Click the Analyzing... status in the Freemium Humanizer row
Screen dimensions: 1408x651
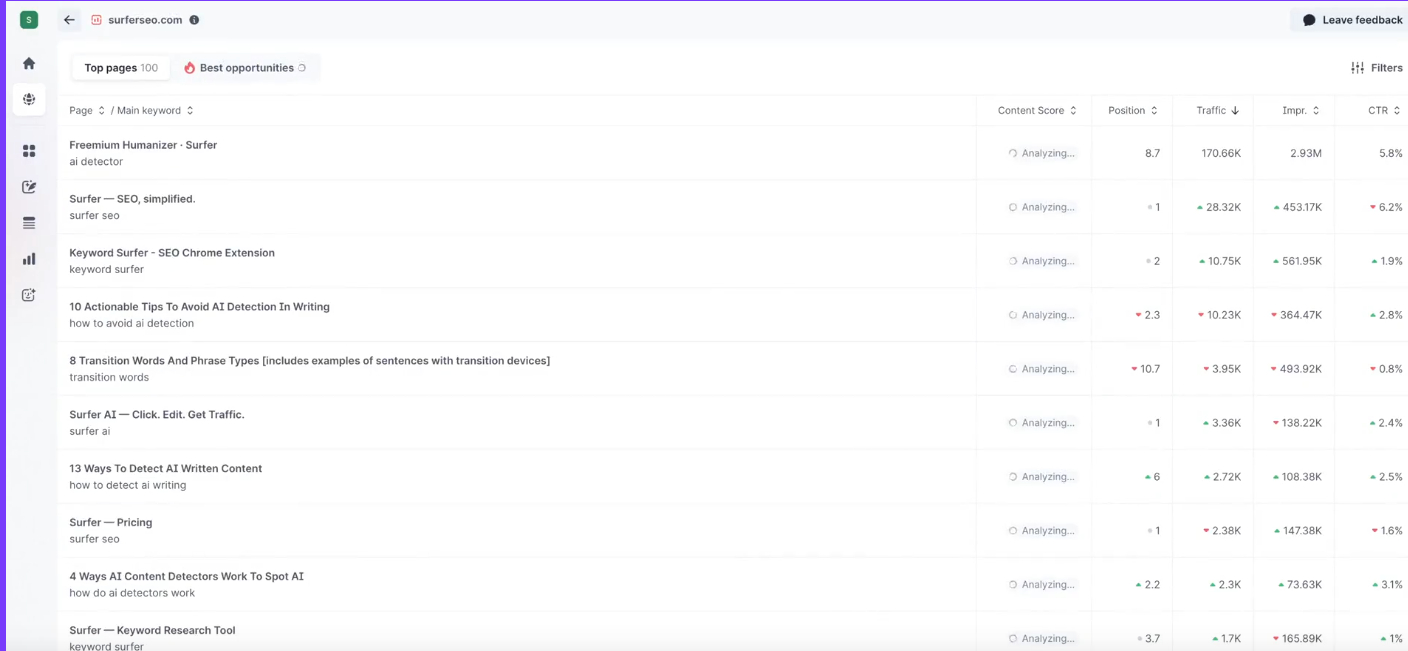click(1042, 154)
